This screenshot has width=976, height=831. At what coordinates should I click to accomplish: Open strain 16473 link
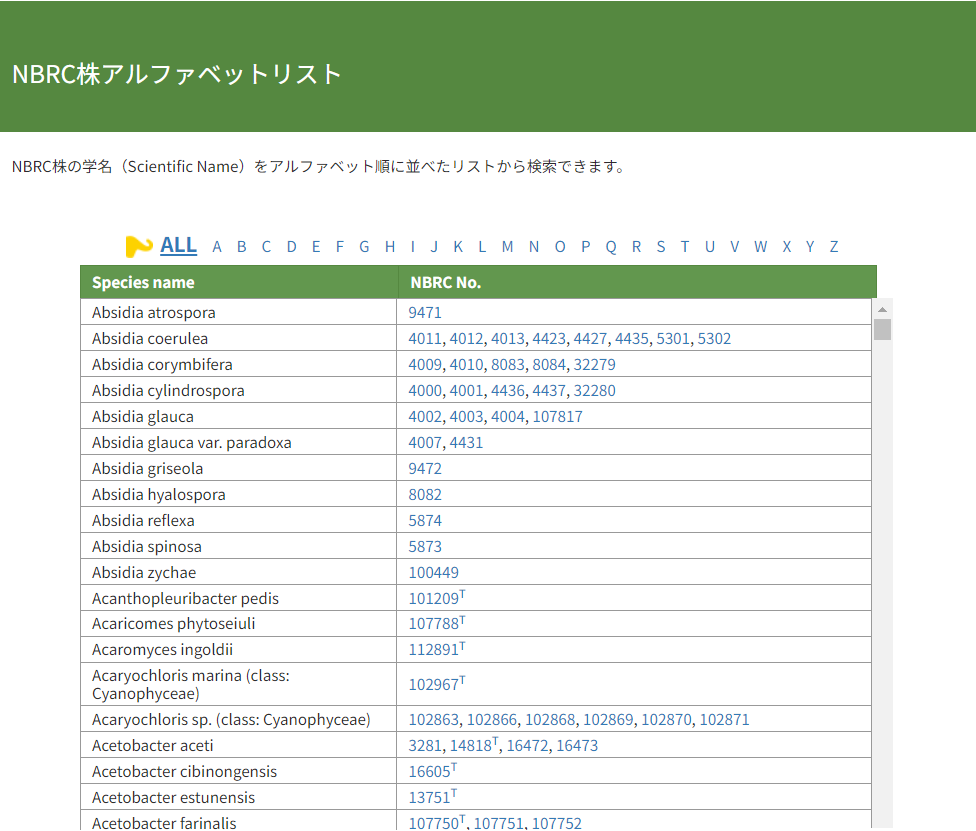(x=577, y=746)
